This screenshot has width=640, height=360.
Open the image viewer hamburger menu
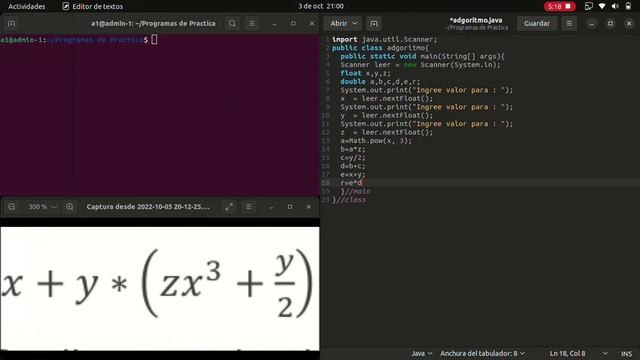pyautogui.click(x=249, y=207)
